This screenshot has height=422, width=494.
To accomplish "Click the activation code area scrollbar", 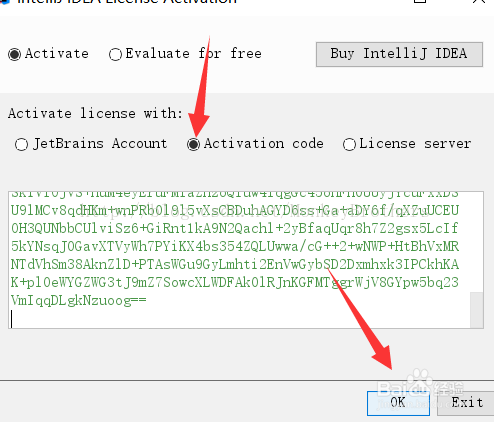I will 477,310.
